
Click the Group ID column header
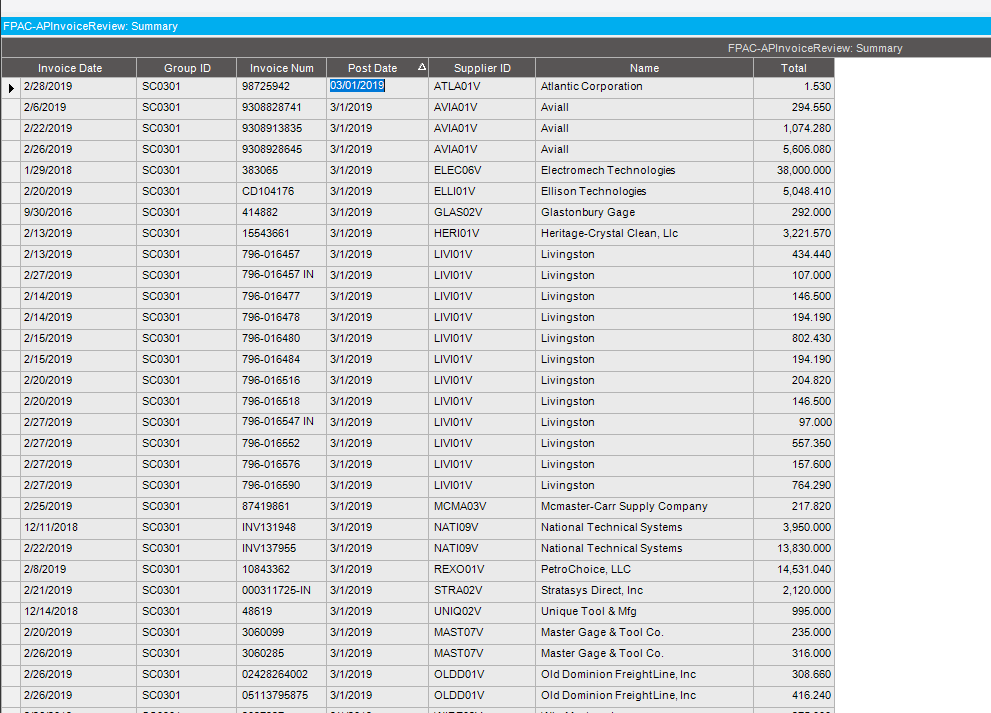coord(187,68)
